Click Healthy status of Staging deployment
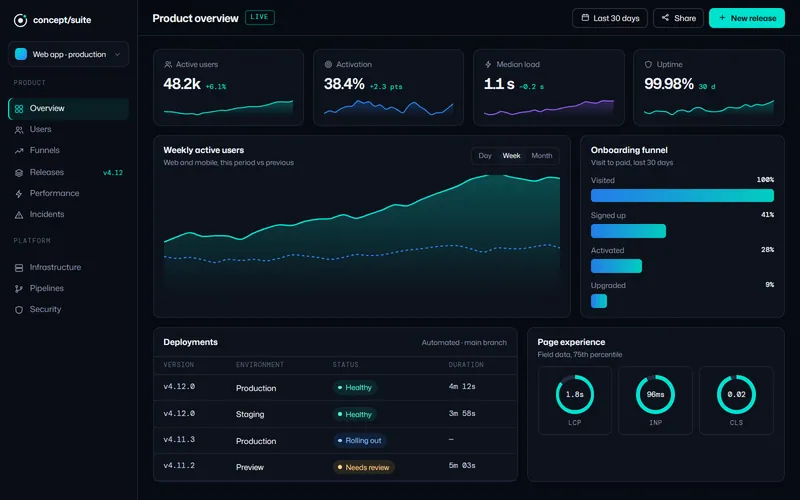 355,414
